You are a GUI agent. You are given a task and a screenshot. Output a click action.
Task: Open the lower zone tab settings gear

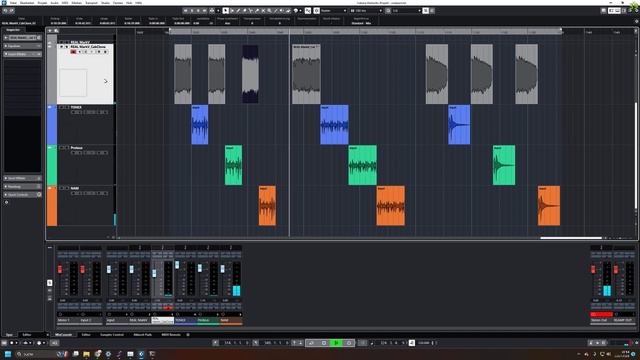[x=188, y=335]
